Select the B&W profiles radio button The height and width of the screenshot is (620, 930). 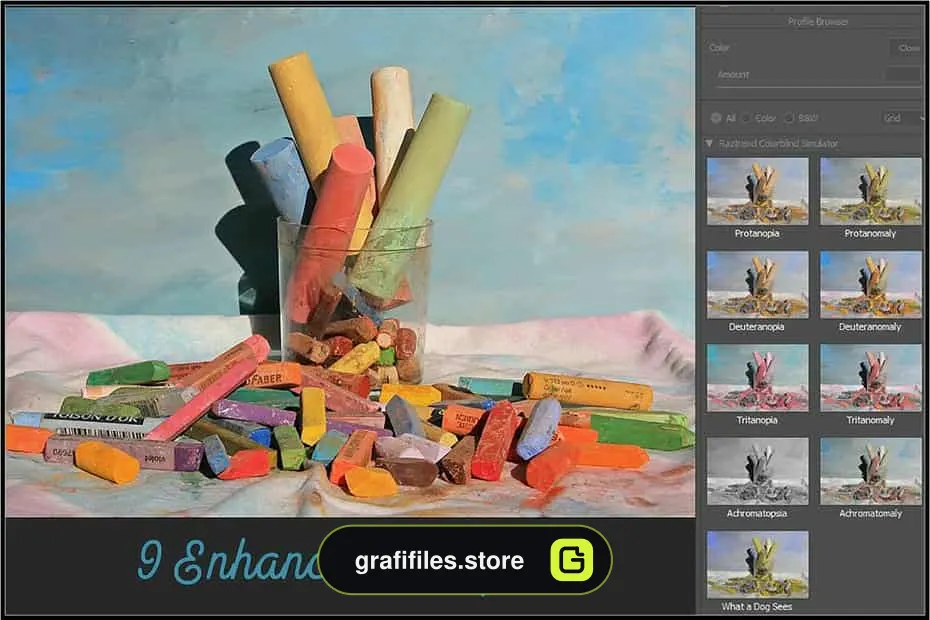click(x=789, y=118)
